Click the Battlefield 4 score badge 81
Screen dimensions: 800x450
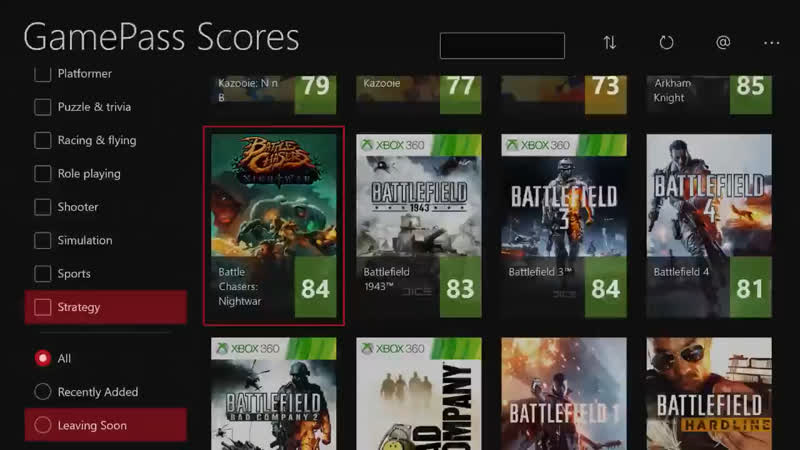pos(751,287)
